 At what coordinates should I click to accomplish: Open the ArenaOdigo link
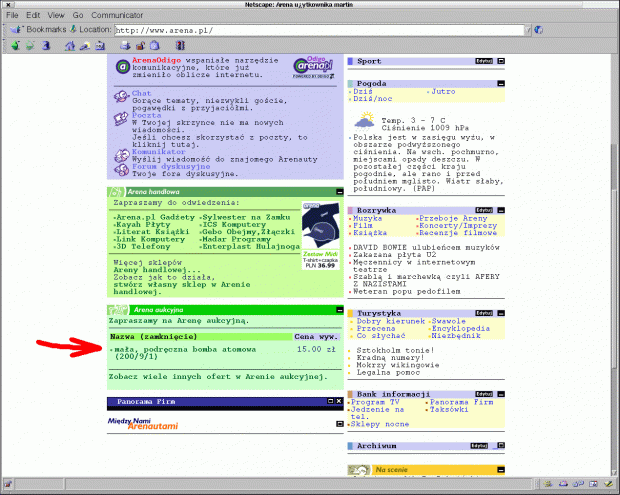point(157,60)
